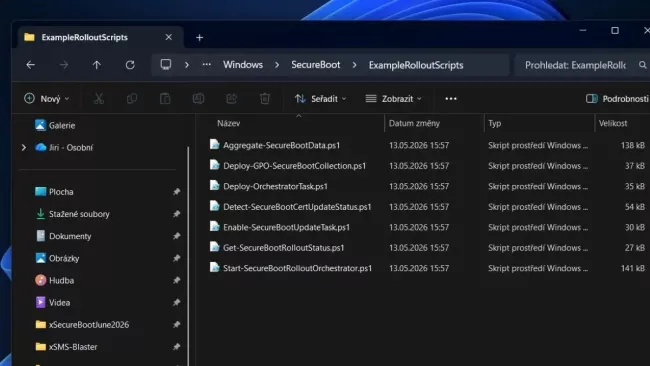
Task: Click the This PC monitor icon in address bar
Action: [x=166, y=65]
